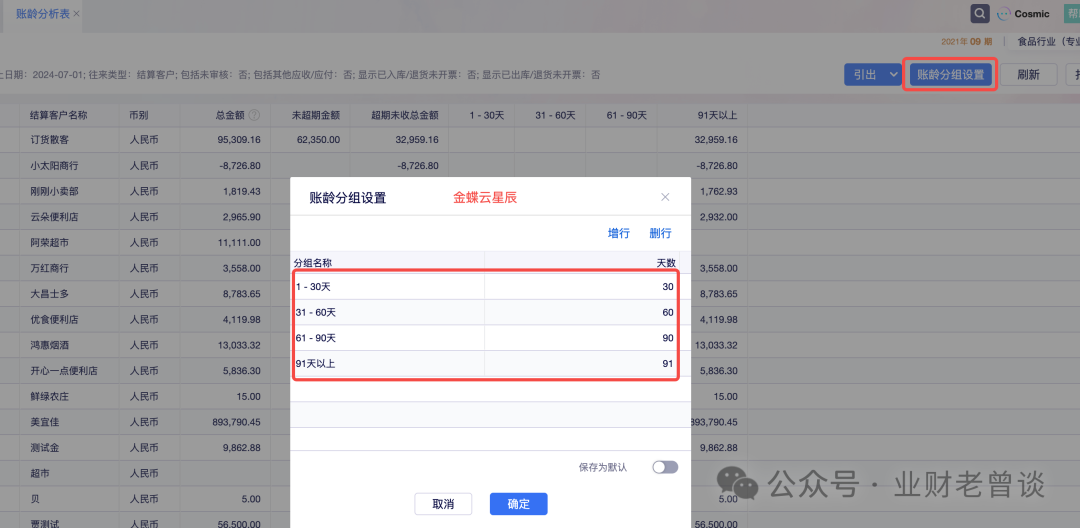Open the 食品行业 organization selector
This screenshot has width=1080, height=528.
point(1047,42)
